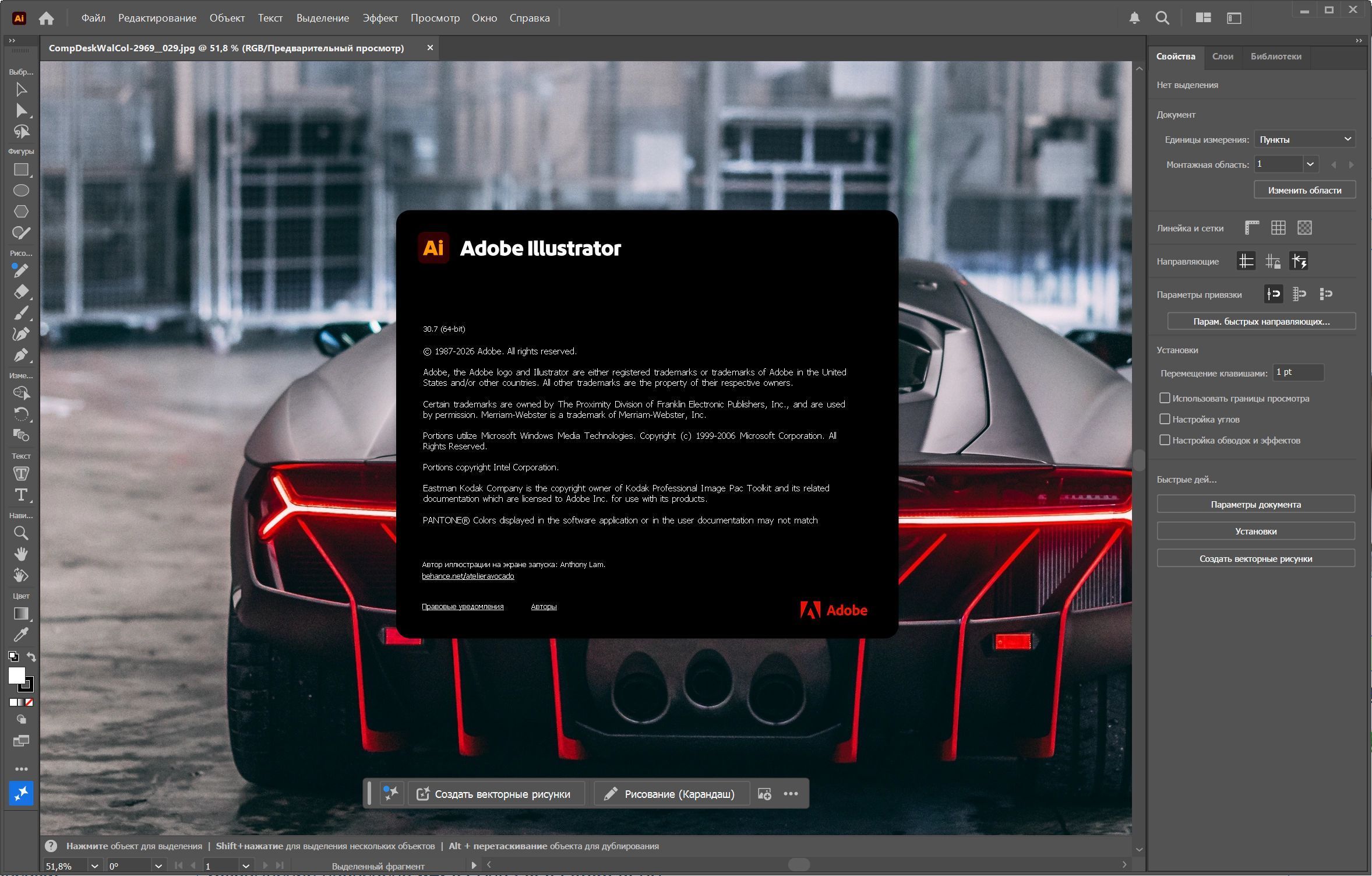Toggle smart guides icon
The image size is (1372, 876).
[x=1299, y=261]
